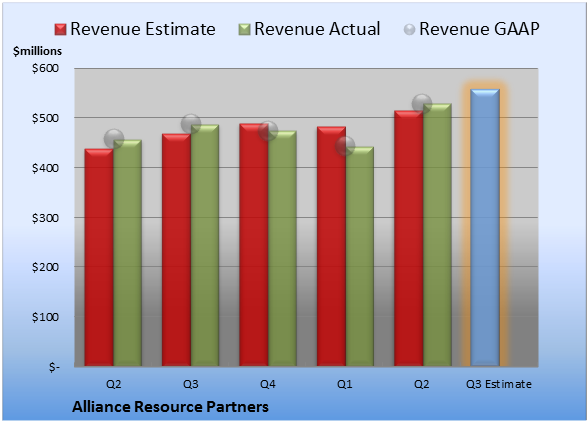Select the 'Revenue GAAP' legend label
Screen dimensions: 588x422
point(479,29)
